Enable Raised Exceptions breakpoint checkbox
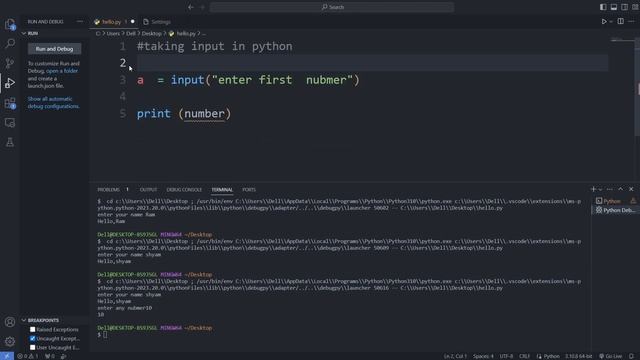 [33, 329]
